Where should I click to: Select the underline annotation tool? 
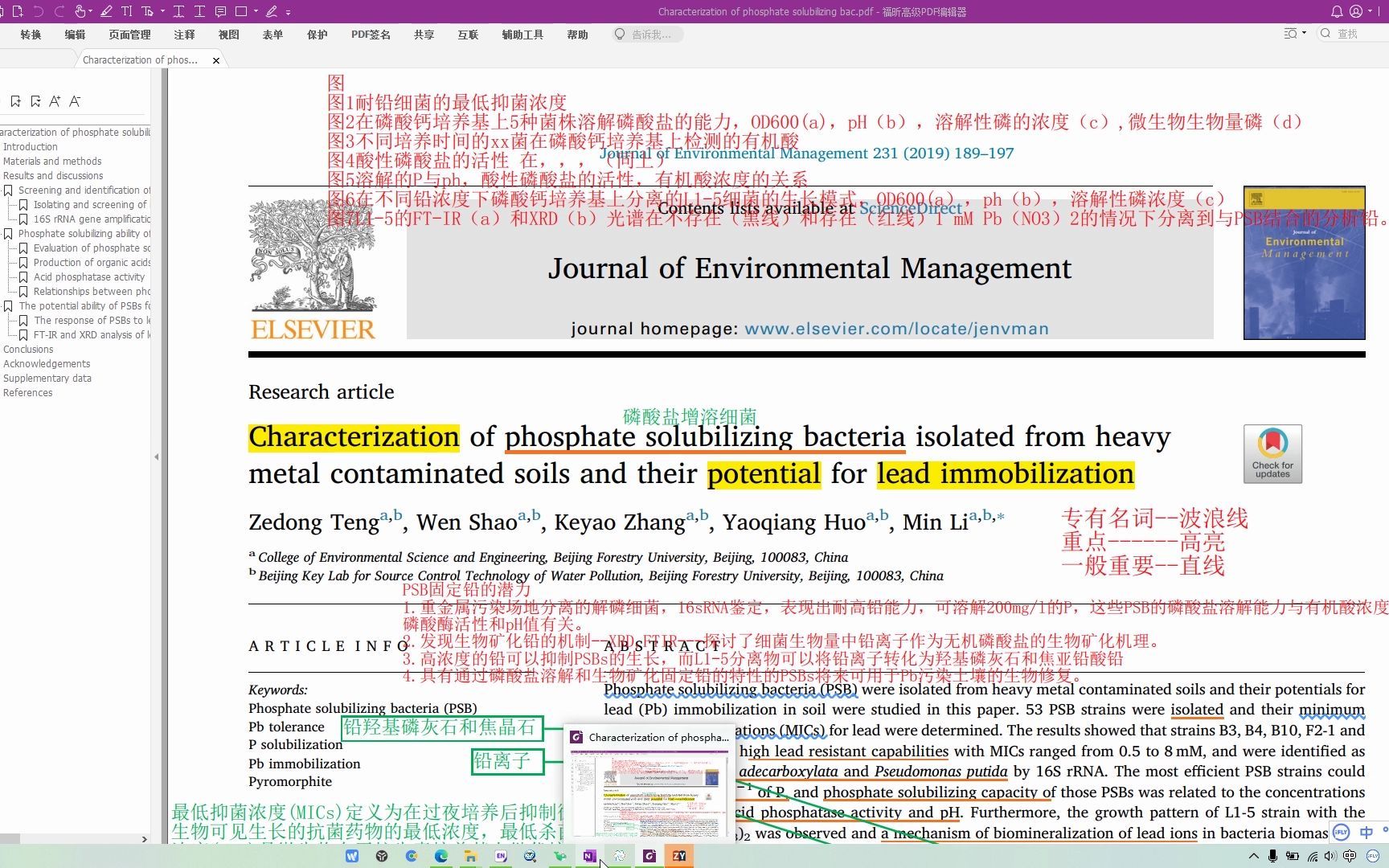178,11
